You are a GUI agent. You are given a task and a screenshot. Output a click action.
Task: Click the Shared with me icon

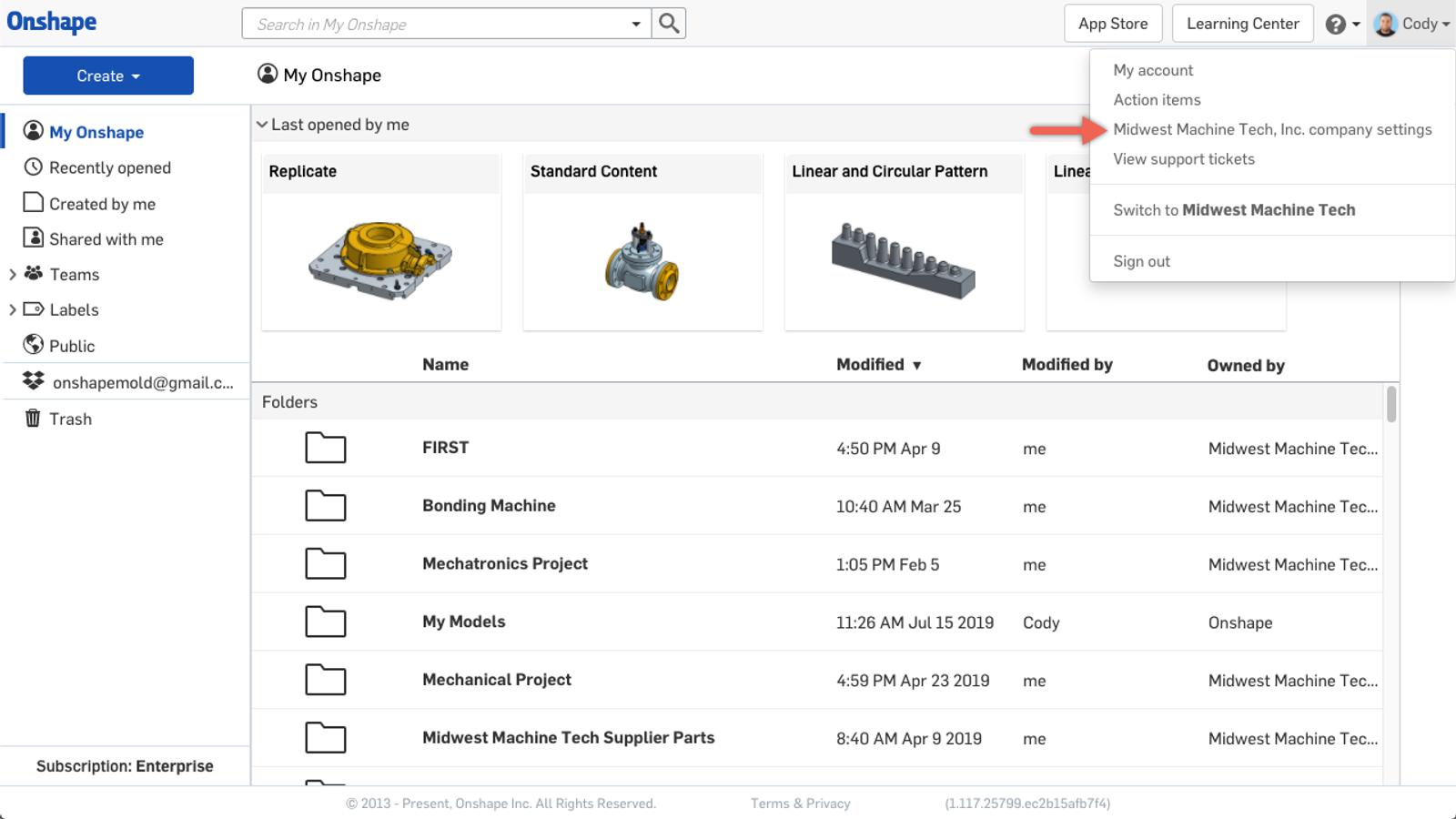tap(34, 238)
